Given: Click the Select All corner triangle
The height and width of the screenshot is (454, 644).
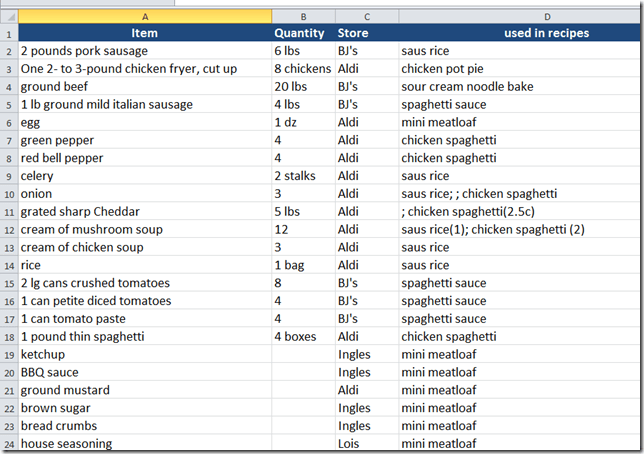Looking at the screenshot, I should click(9, 17).
